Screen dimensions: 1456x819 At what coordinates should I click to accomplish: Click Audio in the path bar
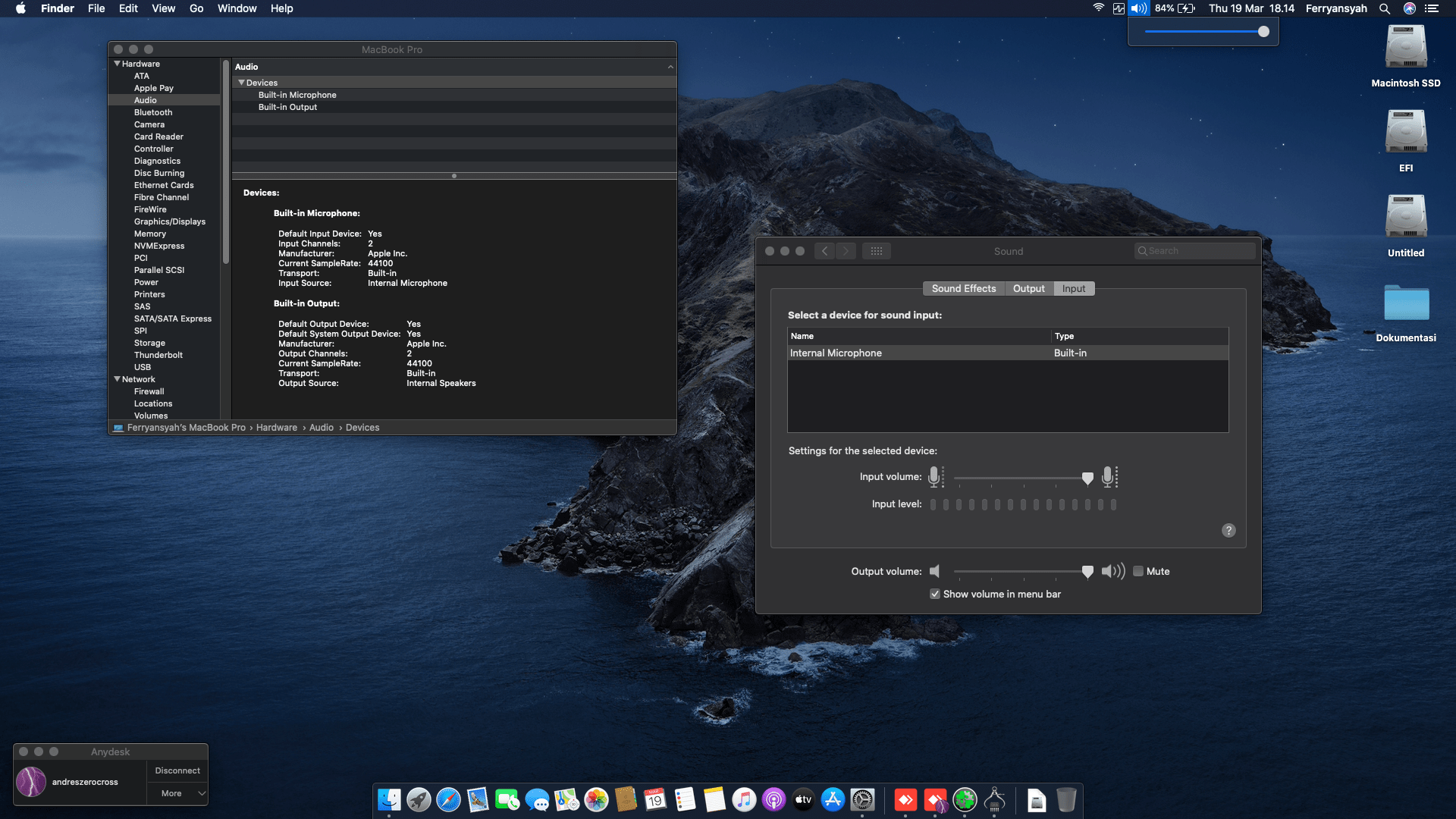(322, 428)
